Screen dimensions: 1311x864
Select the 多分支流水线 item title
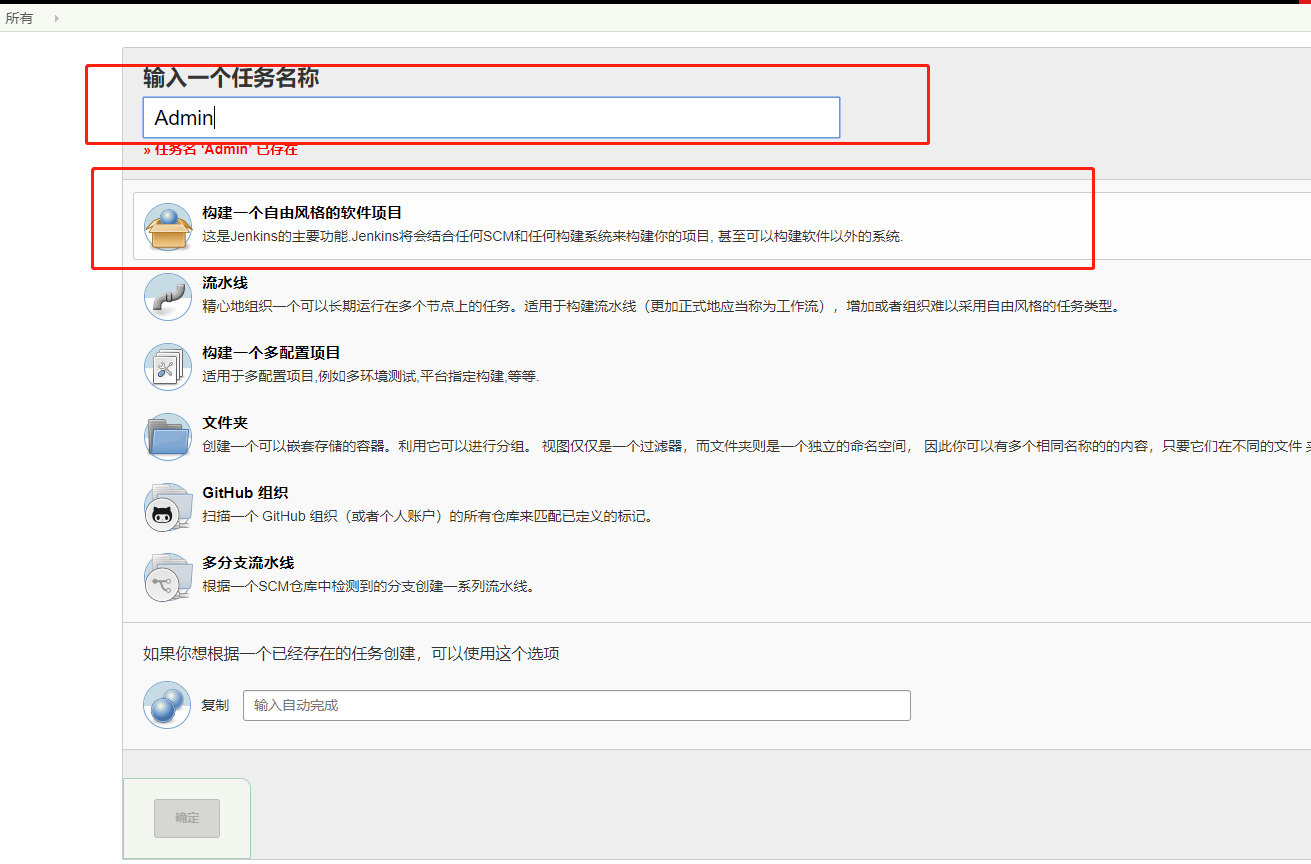tap(248, 563)
